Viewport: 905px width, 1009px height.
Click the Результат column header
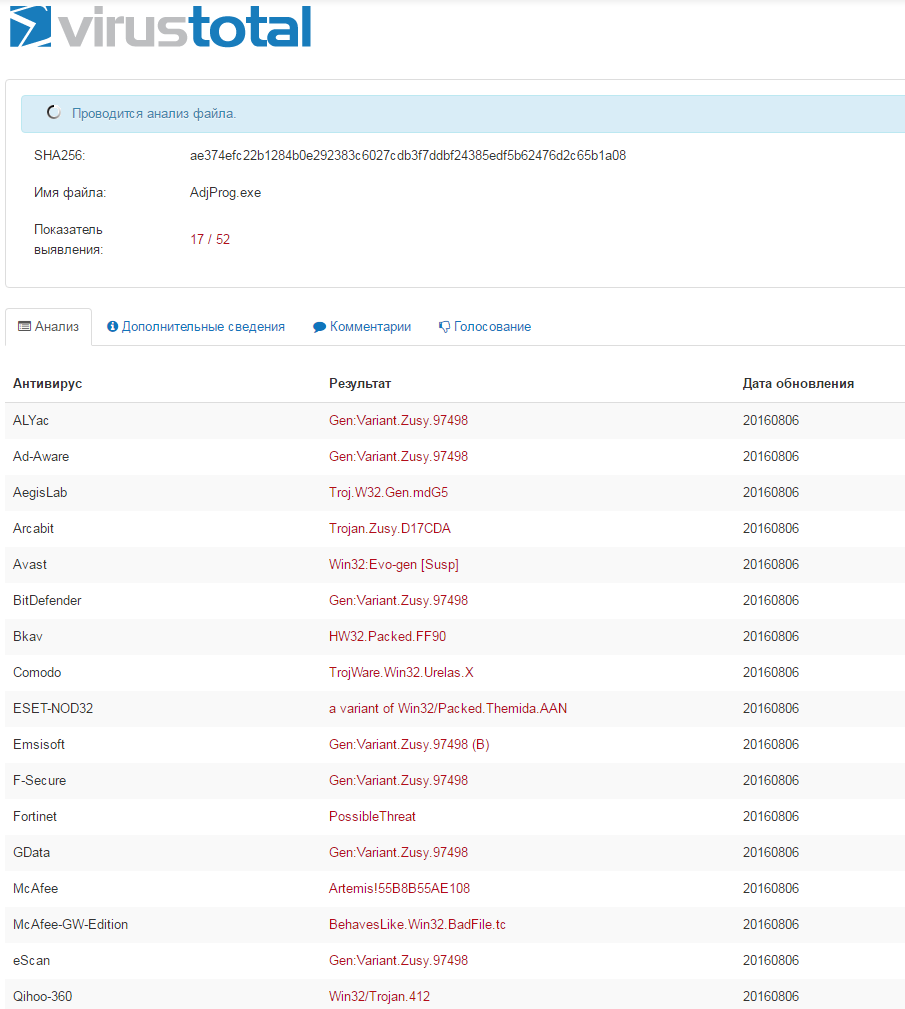(x=360, y=384)
